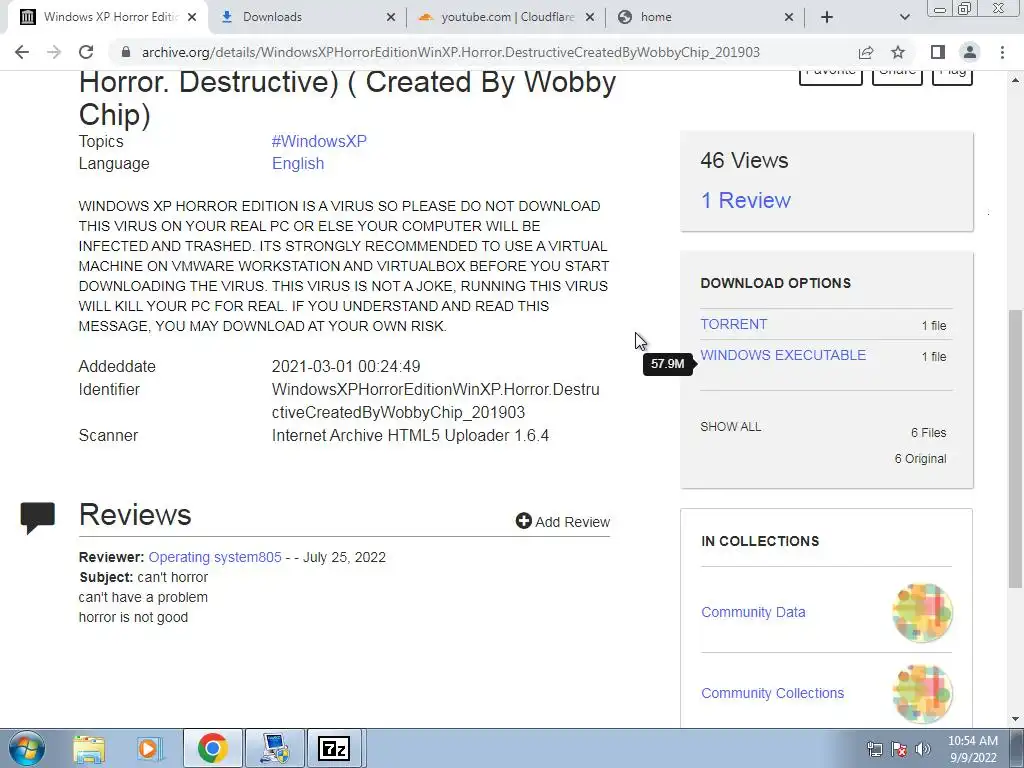Click the Community Data thumbnail image
The image size is (1024, 768).
point(922,613)
